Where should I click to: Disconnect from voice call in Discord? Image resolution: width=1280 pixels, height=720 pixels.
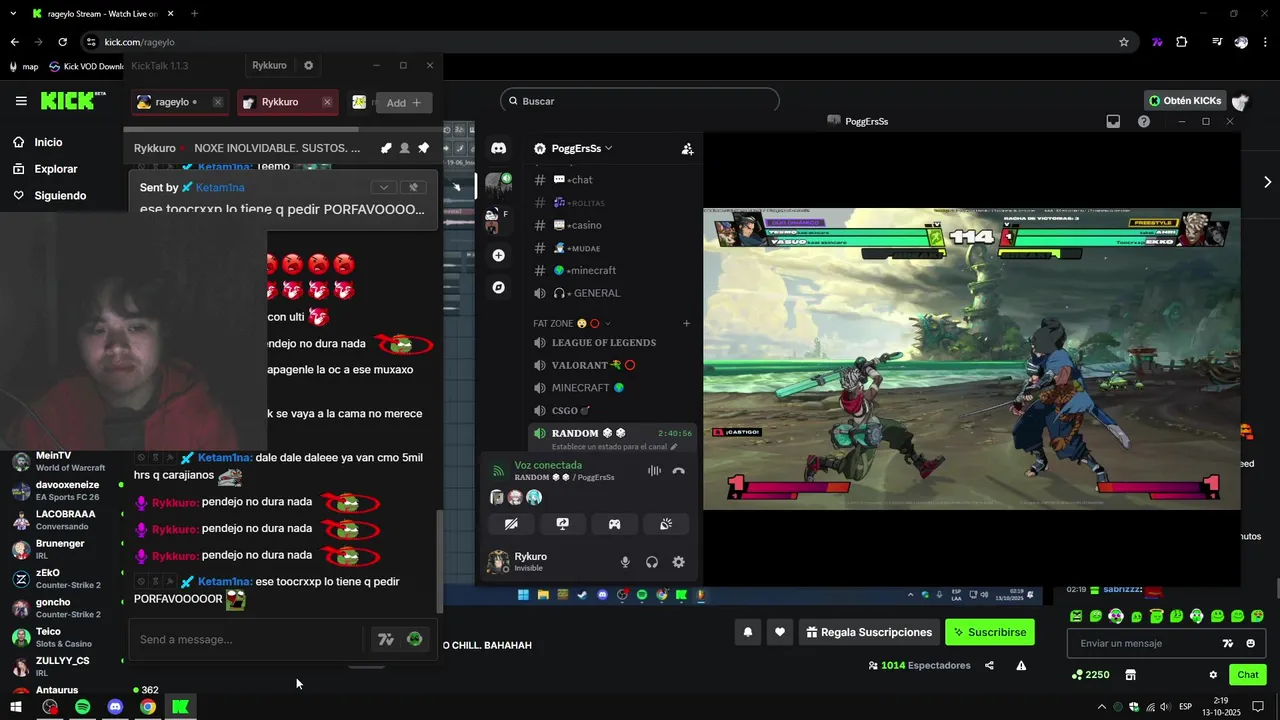(x=679, y=471)
